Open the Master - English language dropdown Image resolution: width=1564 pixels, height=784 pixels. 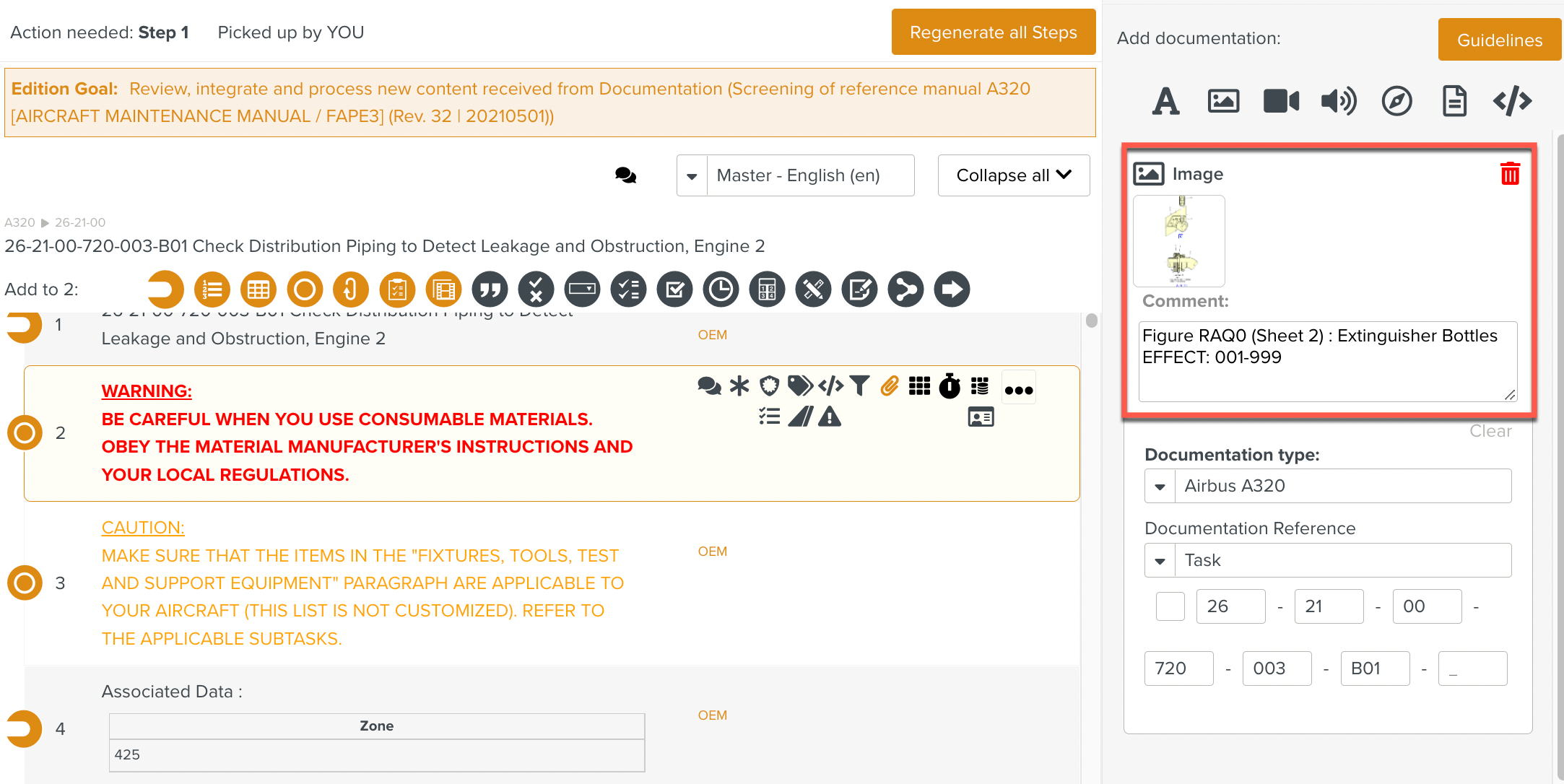coord(692,175)
